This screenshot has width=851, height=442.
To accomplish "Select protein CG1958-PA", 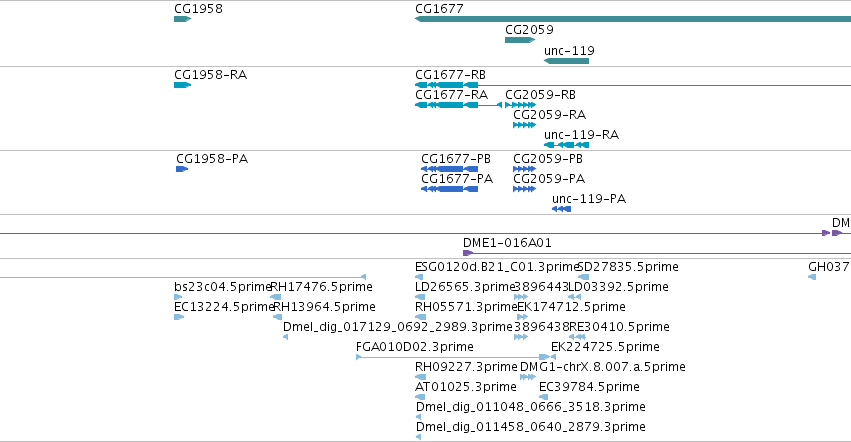I will pos(212,159).
